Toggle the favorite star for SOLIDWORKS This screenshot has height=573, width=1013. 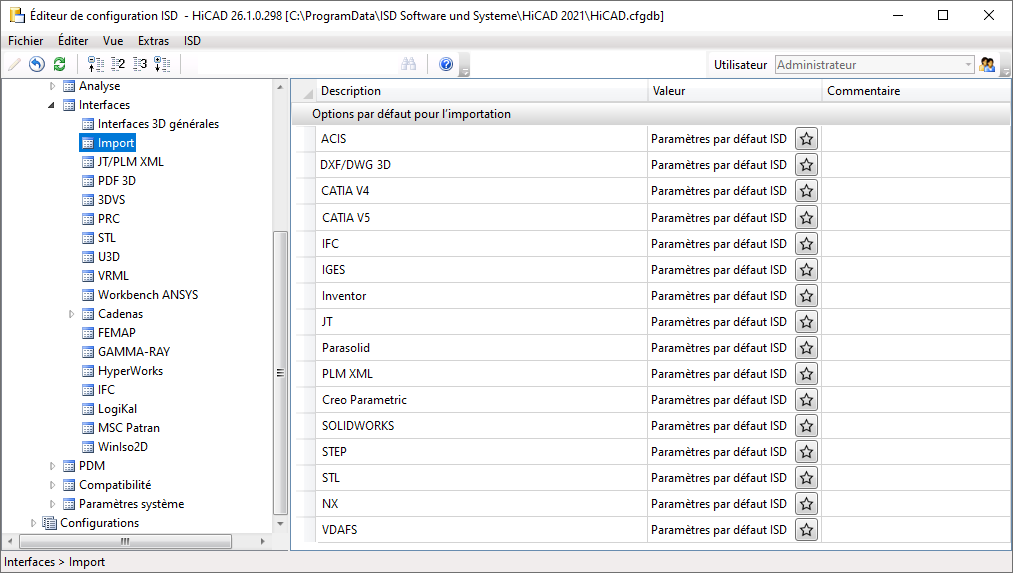[807, 426]
